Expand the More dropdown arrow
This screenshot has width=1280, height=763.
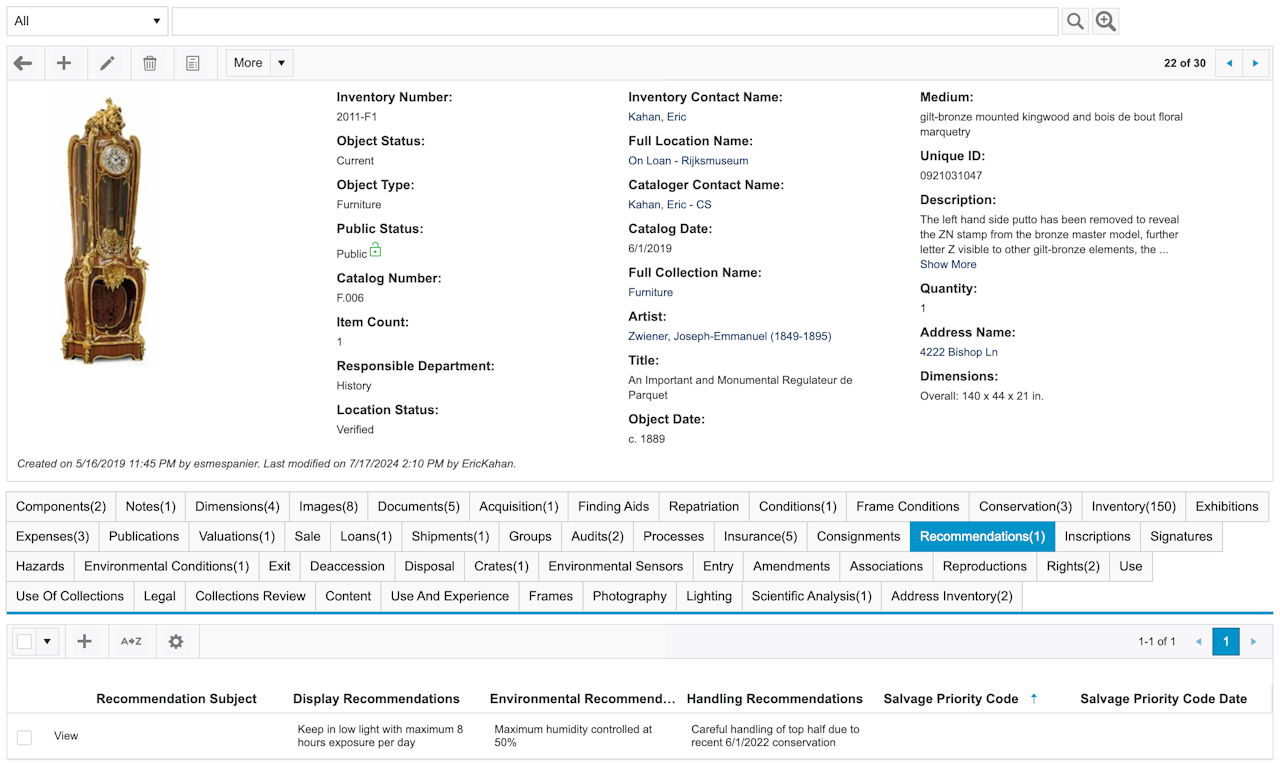point(282,63)
